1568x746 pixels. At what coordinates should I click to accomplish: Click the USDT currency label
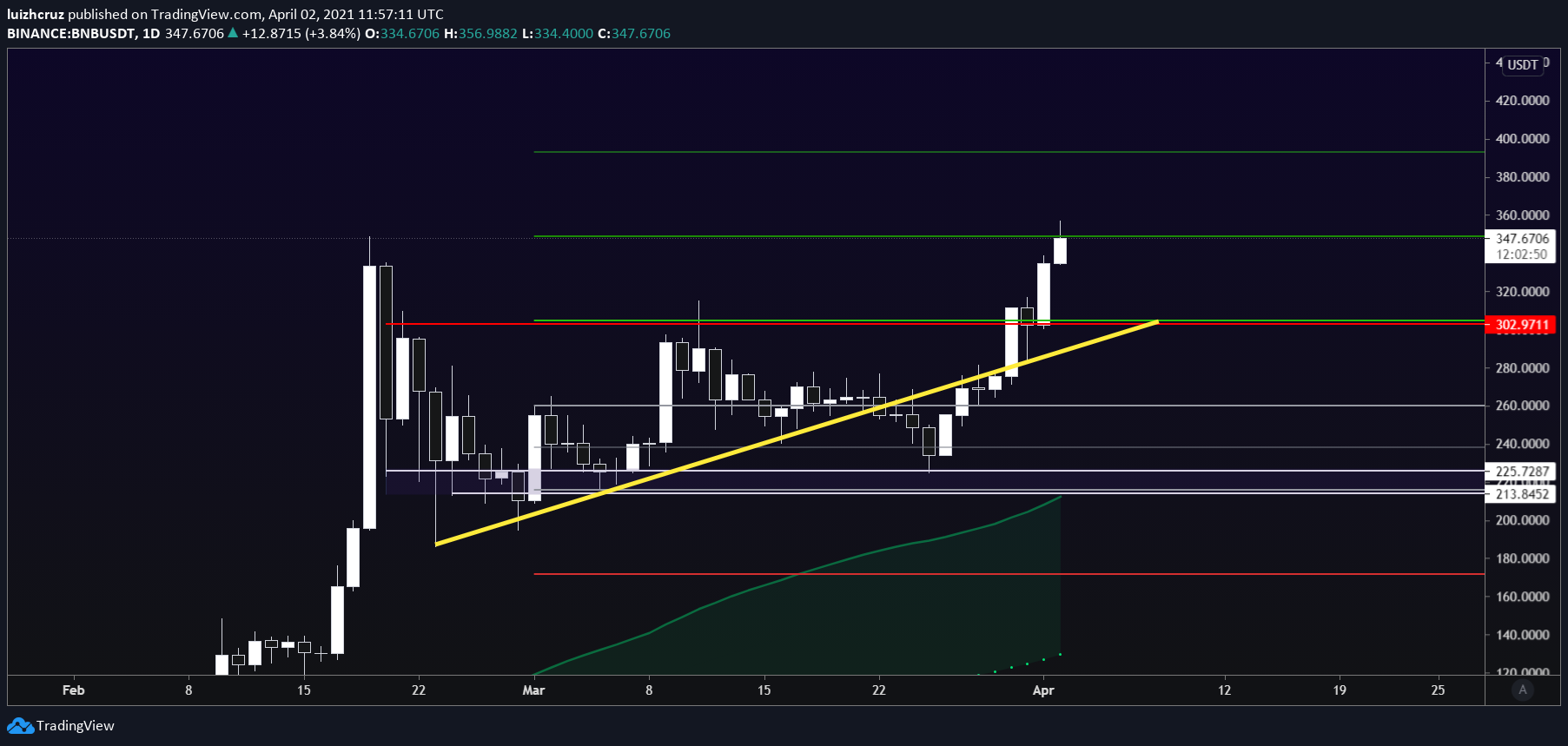pos(1523,65)
